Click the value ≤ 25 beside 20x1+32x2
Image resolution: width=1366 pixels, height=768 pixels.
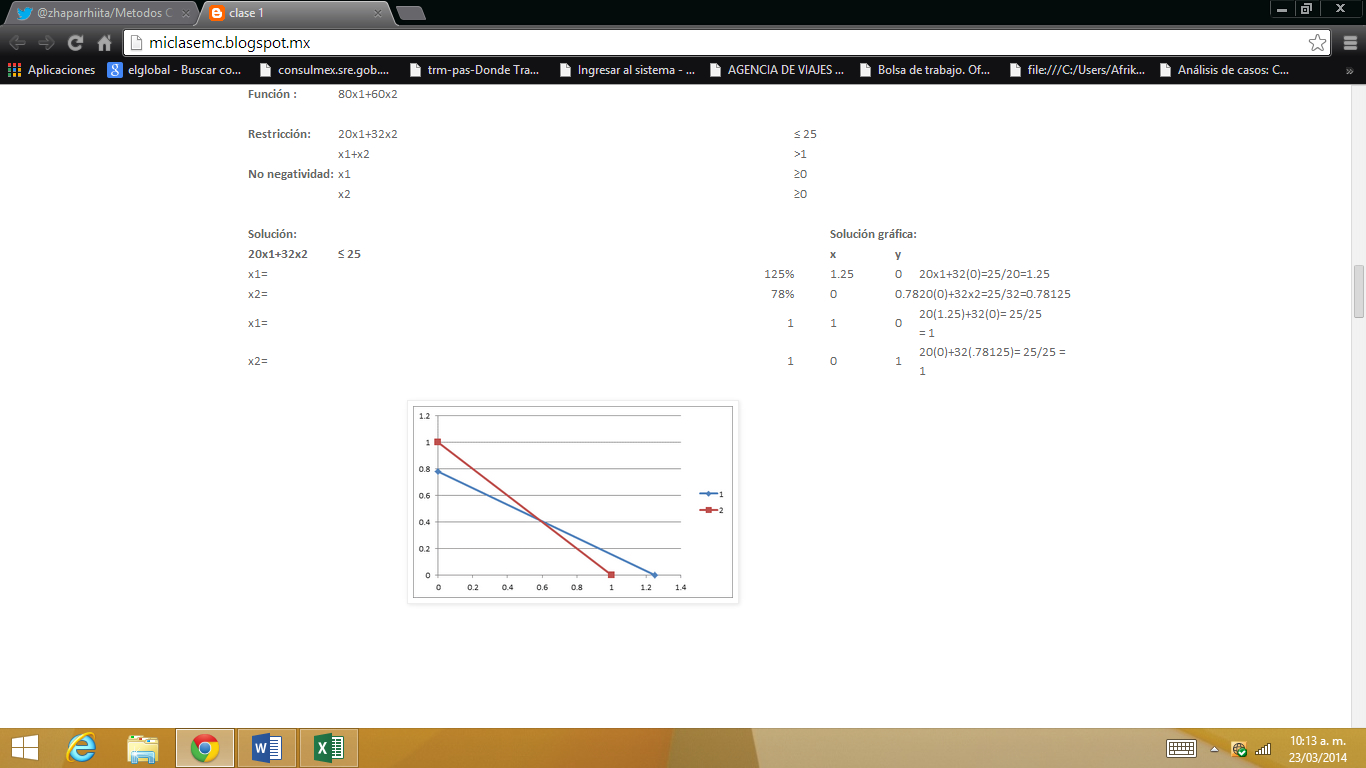click(x=349, y=254)
